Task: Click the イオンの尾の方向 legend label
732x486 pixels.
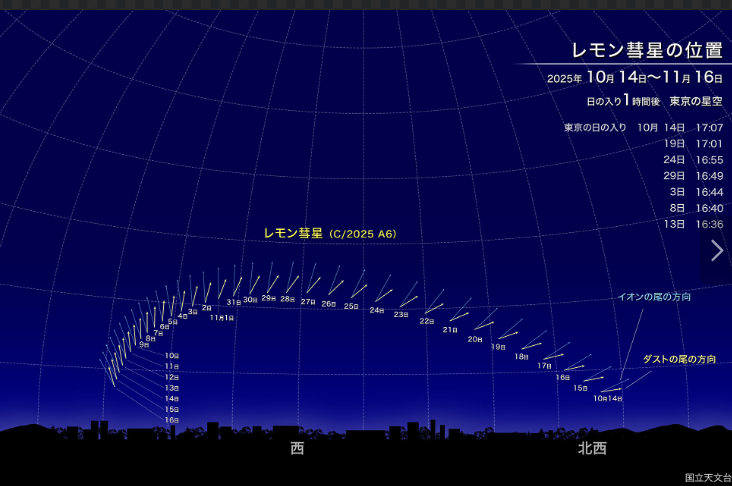Action: [x=654, y=297]
